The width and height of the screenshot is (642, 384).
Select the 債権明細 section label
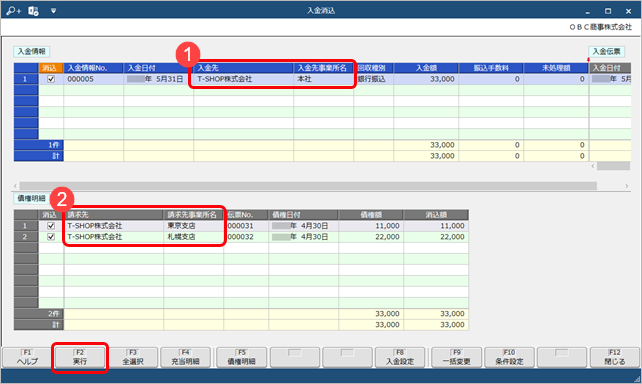point(32,199)
